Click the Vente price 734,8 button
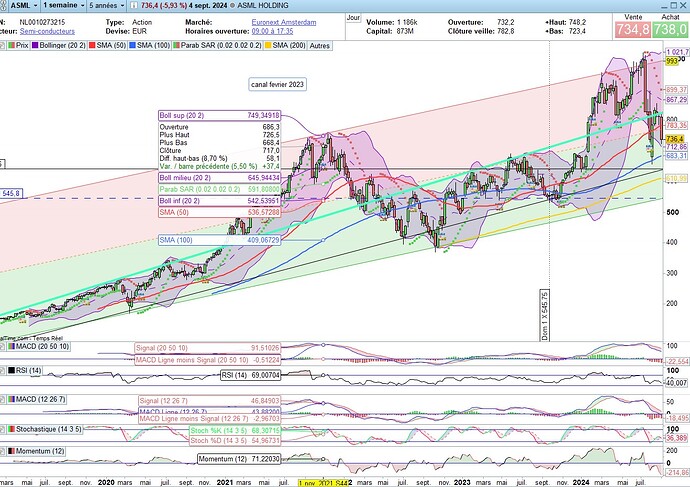This screenshot has width=690, height=487. tap(632, 29)
